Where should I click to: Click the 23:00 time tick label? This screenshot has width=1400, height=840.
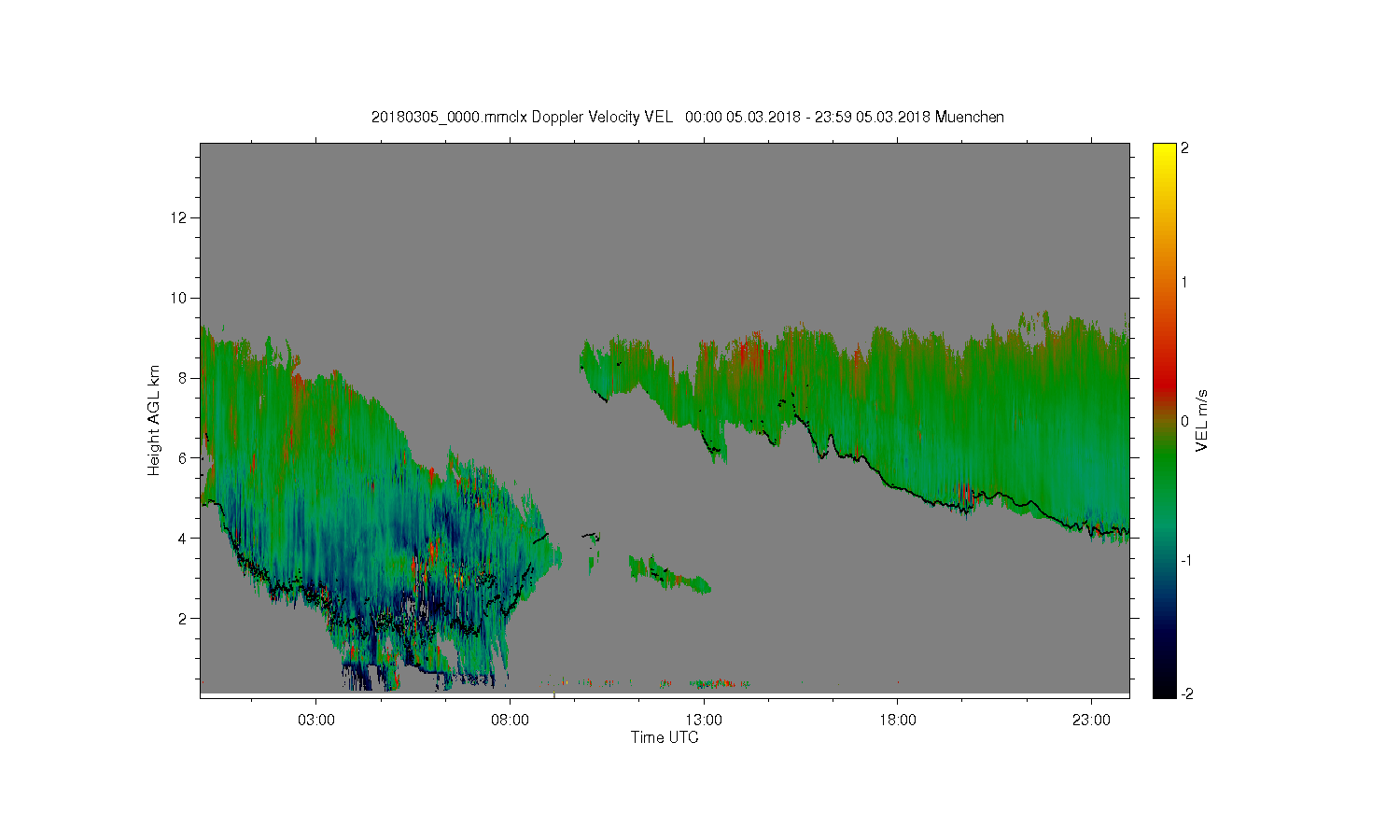[x=1091, y=721]
